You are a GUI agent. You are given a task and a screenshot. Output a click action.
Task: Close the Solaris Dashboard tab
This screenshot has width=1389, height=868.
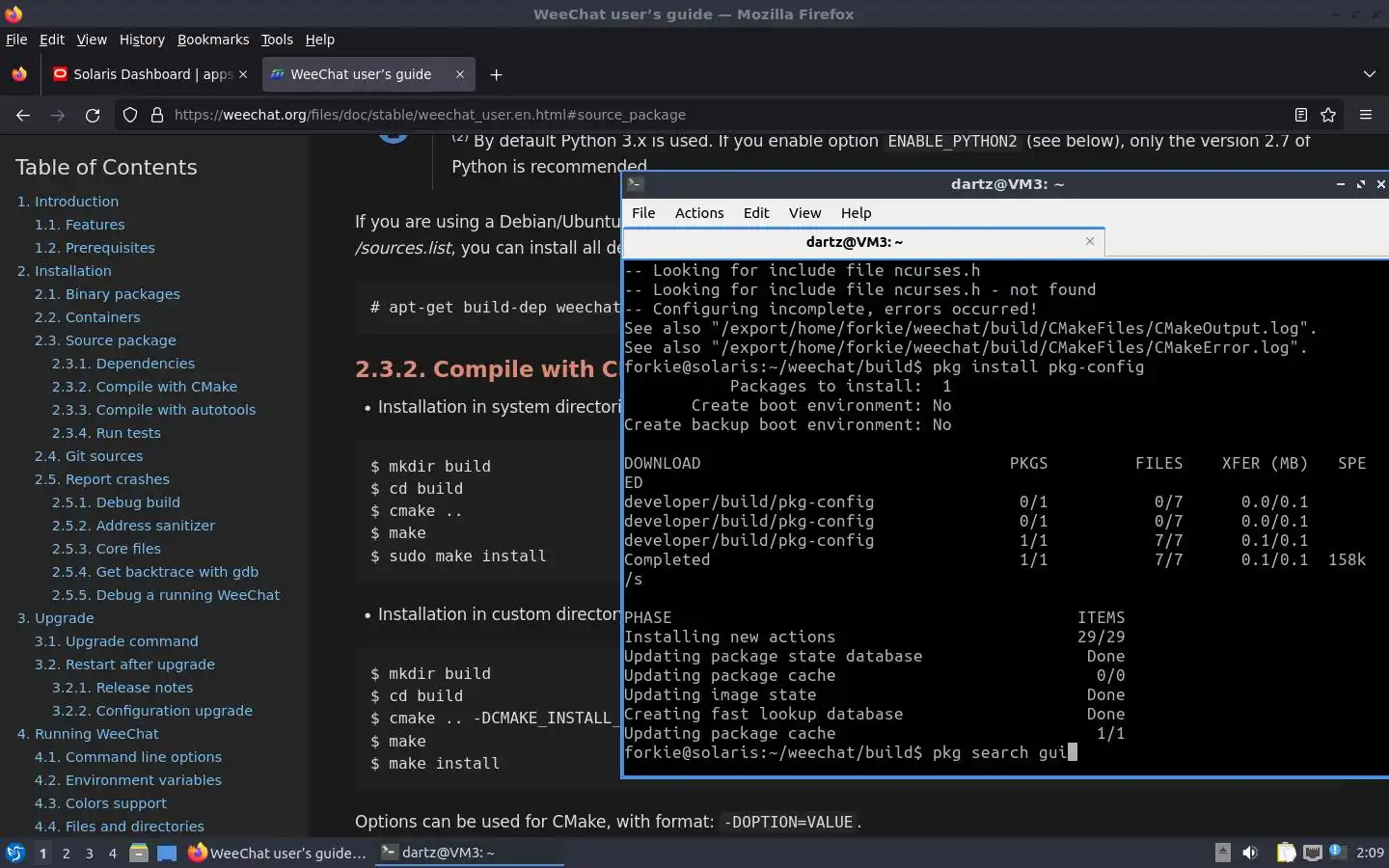(x=243, y=74)
